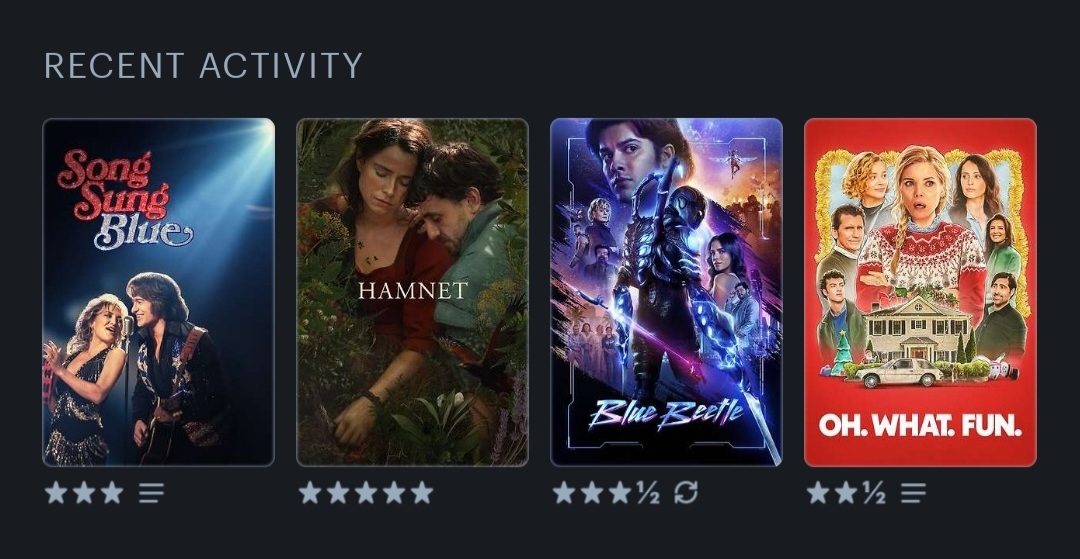This screenshot has height=559, width=1080.
Task: Open the Blue Beetle poster
Action: pos(667,292)
